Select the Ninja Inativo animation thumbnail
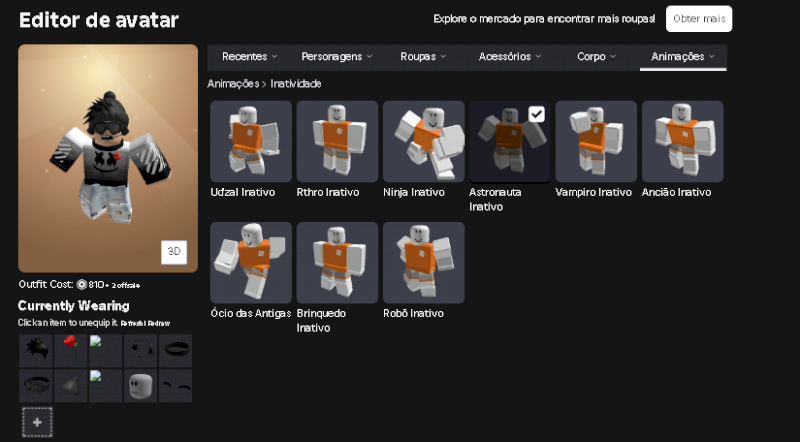800x442 pixels. click(423, 141)
